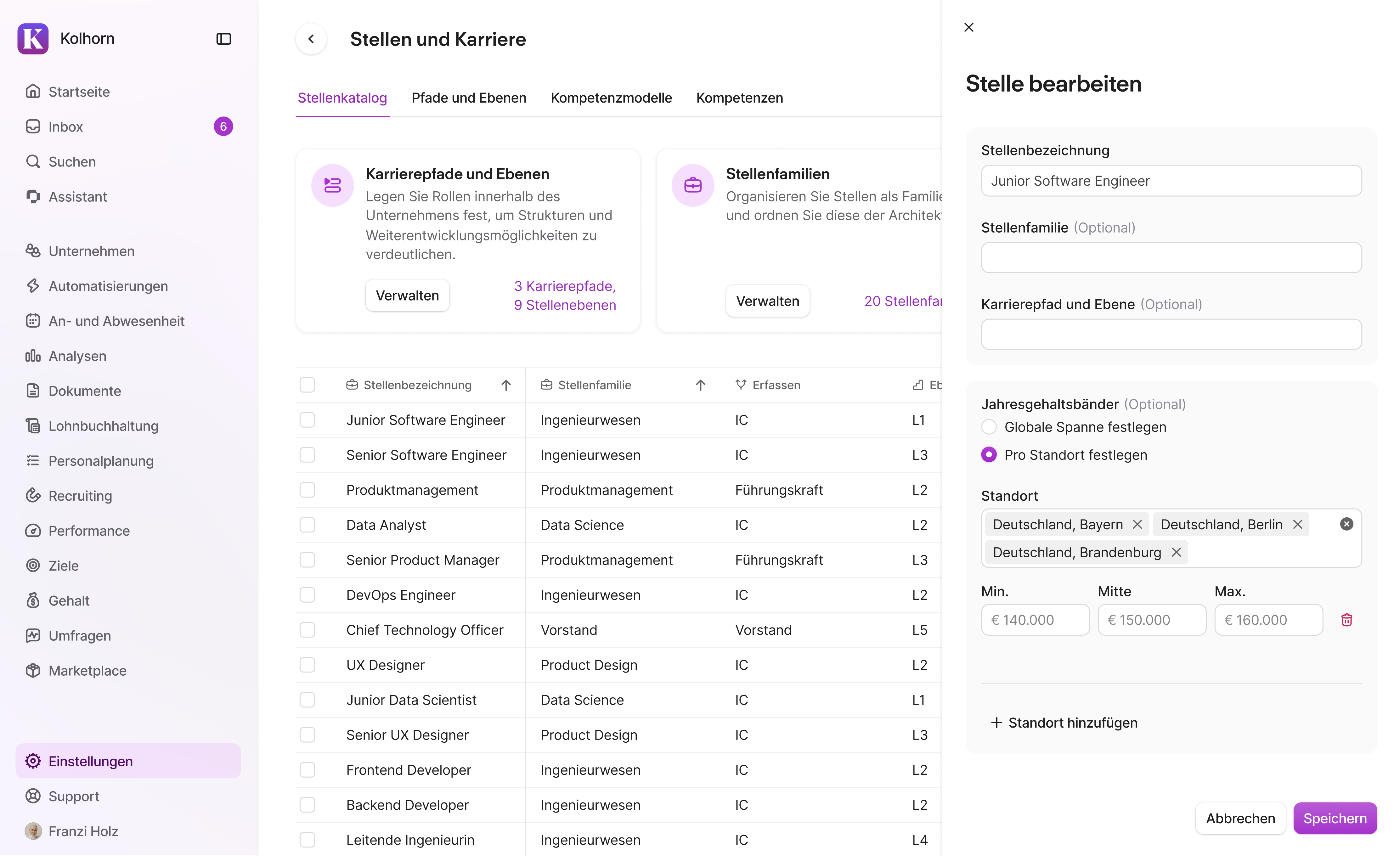The height and width of the screenshot is (856, 1400).
Task: Sort Stellenfamilie column arrow
Action: click(700, 385)
